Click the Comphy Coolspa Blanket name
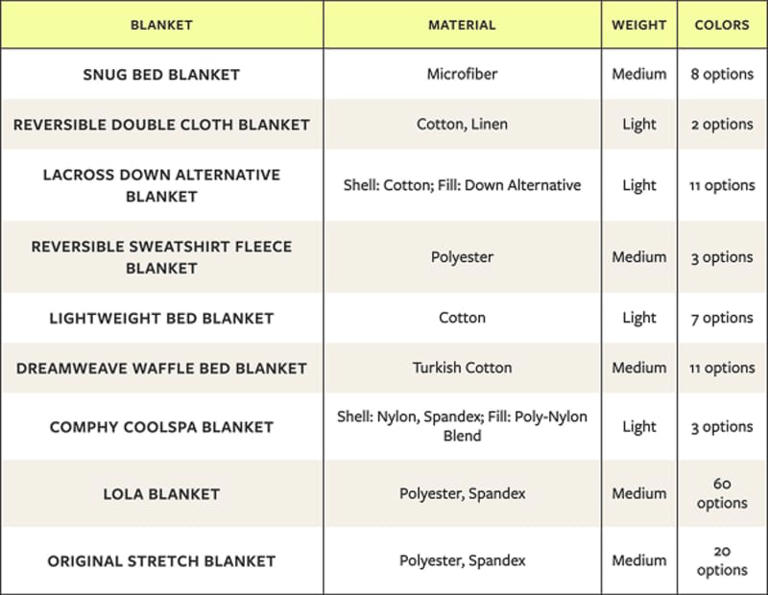The width and height of the screenshot is (768, 595). pos(162,427)
